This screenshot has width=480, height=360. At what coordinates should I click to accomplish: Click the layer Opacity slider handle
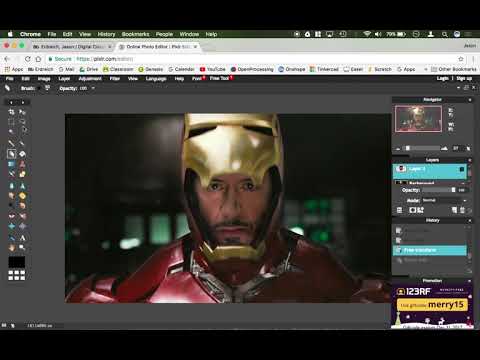(453, 190)
